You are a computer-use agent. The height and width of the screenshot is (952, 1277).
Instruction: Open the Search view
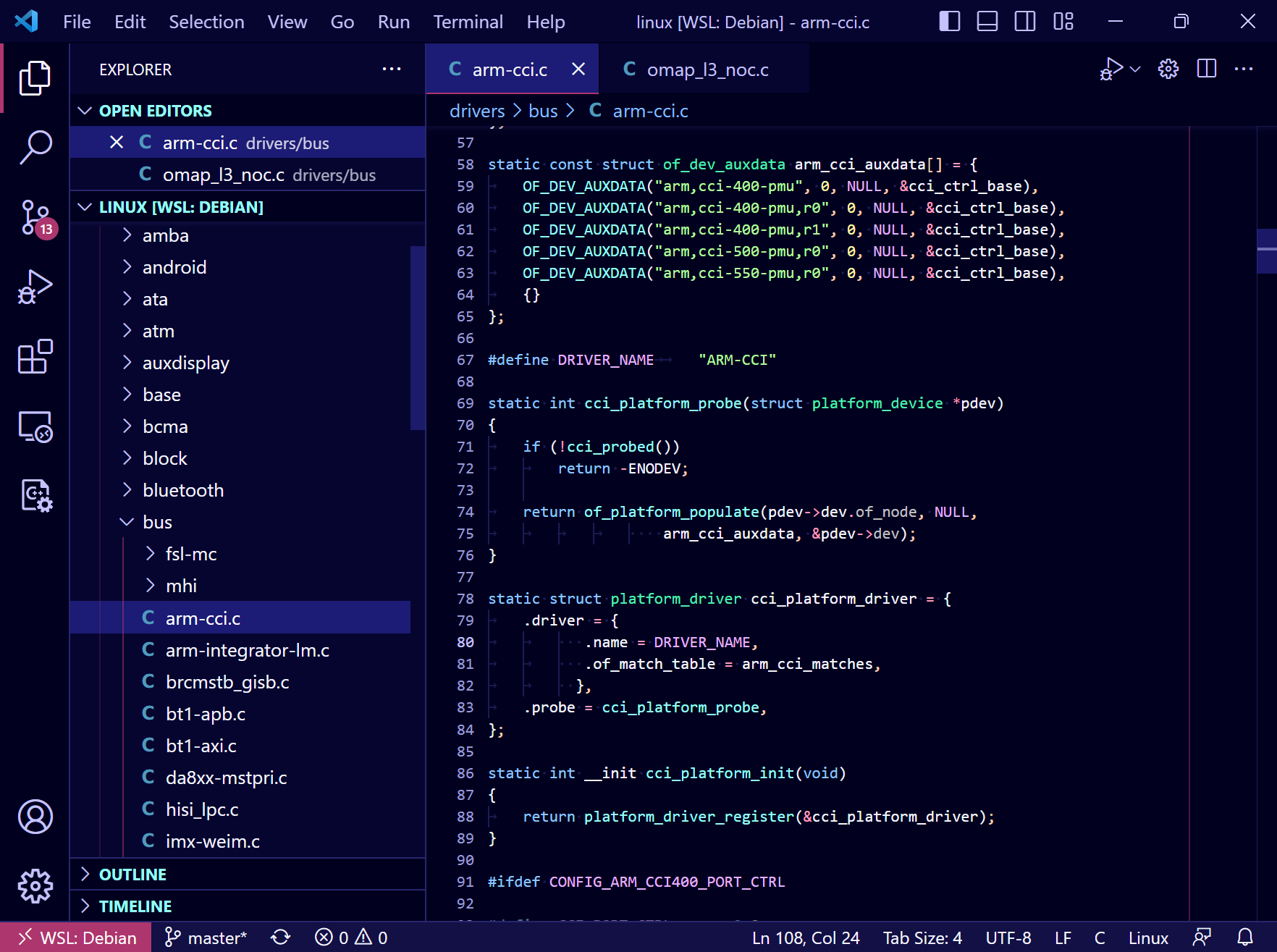(35, 147)
